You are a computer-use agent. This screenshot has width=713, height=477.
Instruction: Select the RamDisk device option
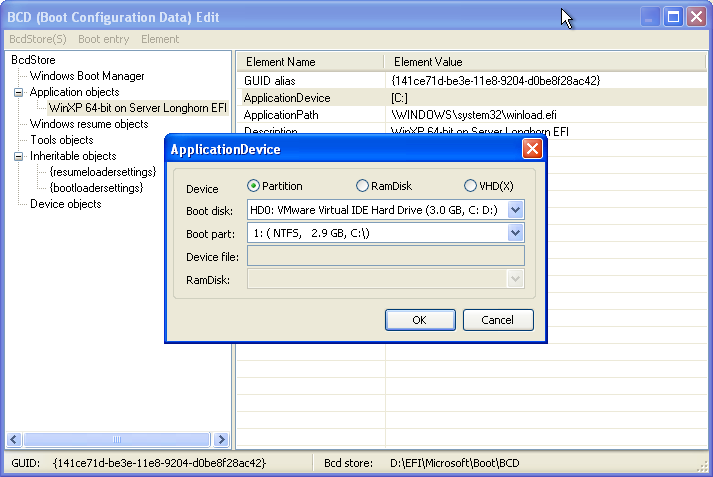pyautogui.click(x=362, y=186)
